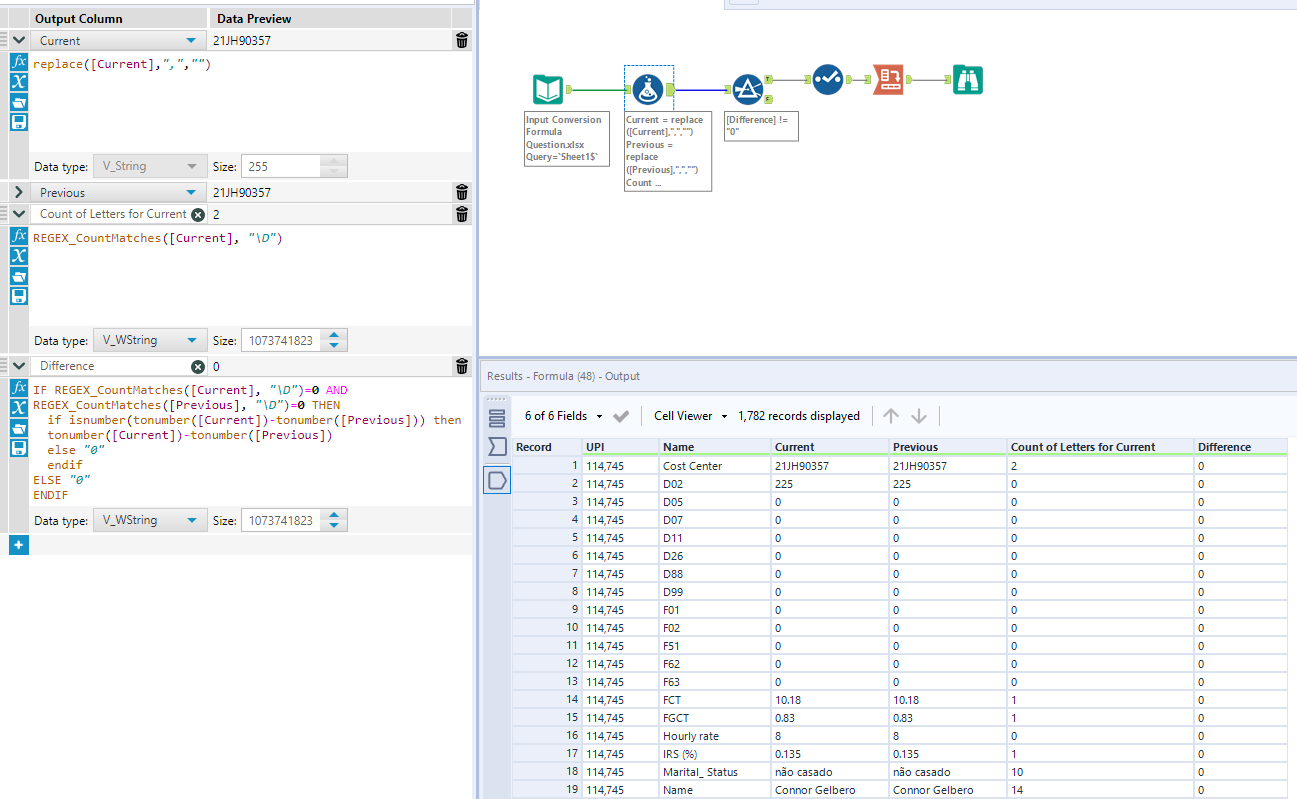
Task: Open the Current output column dropdown
Action: coord(191,41)
